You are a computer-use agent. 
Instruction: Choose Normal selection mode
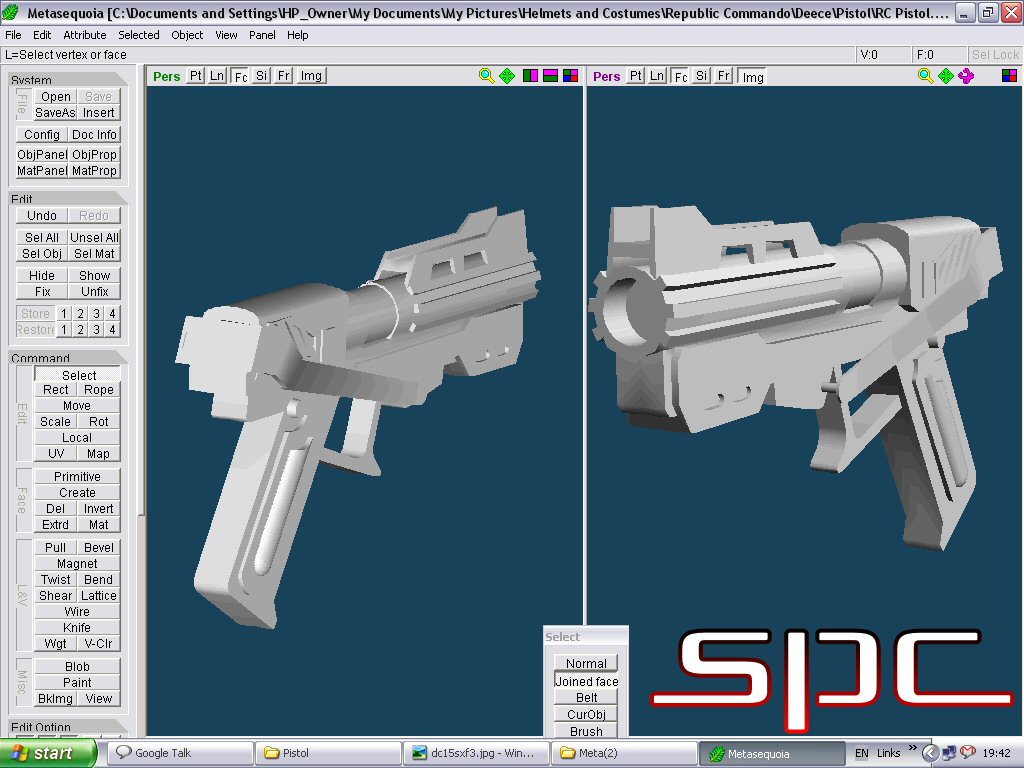586,664
